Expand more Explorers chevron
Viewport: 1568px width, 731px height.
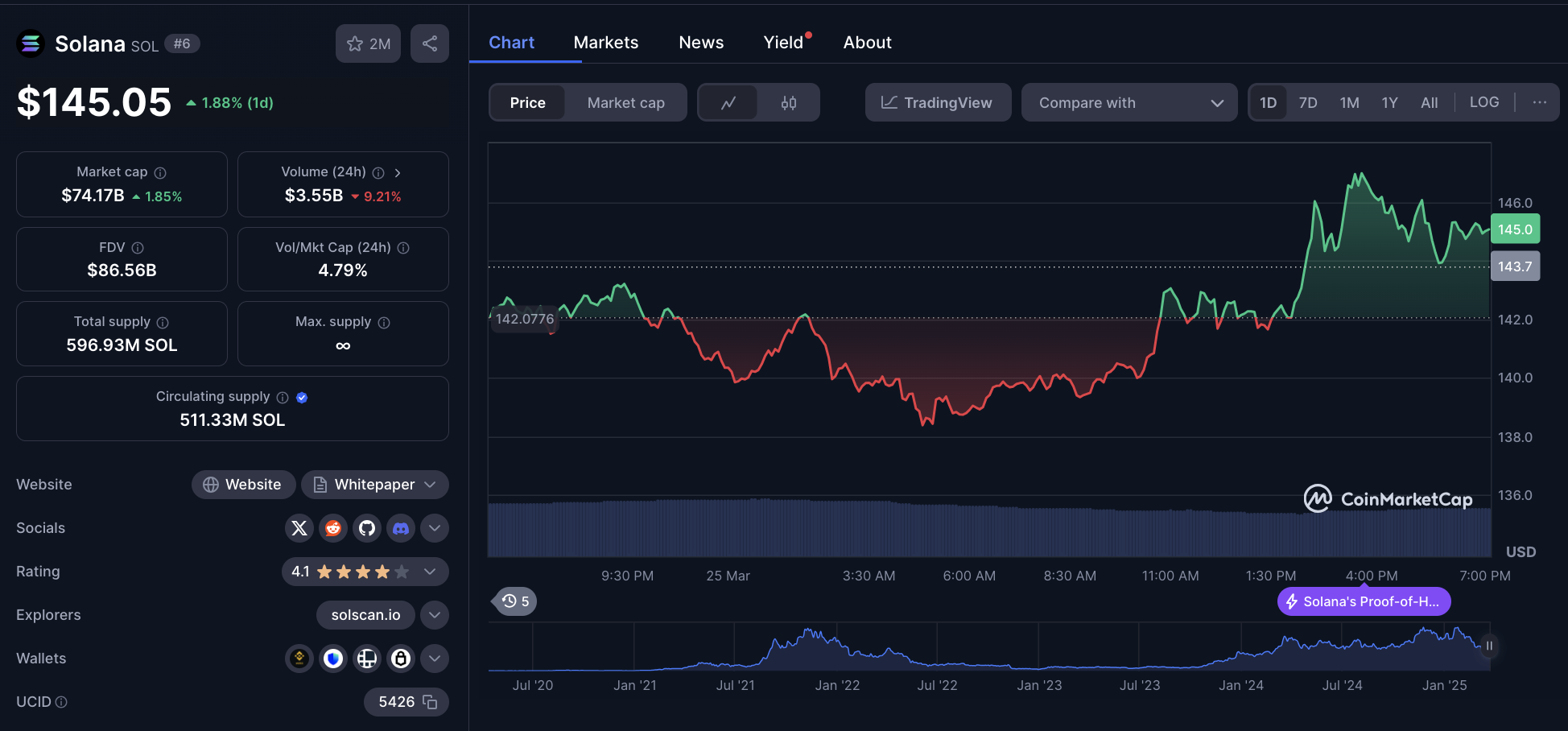(x=435, y=615)
